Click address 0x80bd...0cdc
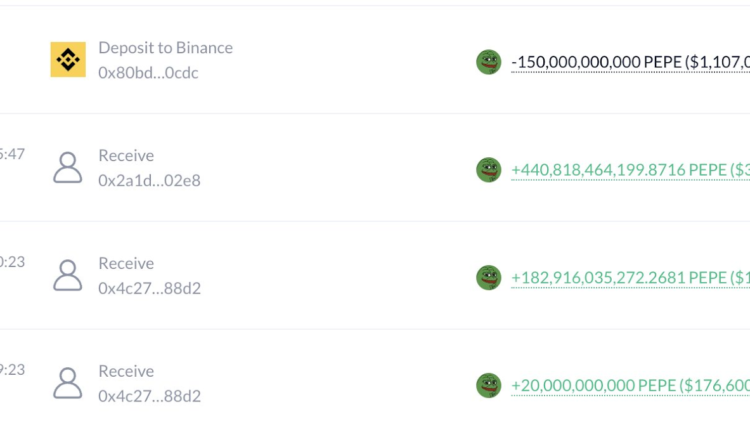The image size is (750, 430). coord(148,73)
